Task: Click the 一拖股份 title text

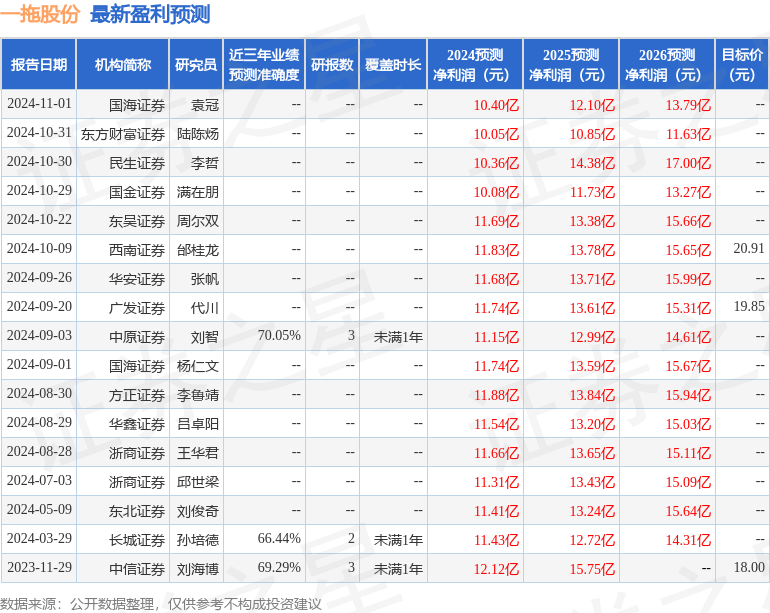Action: click(40, 14)
